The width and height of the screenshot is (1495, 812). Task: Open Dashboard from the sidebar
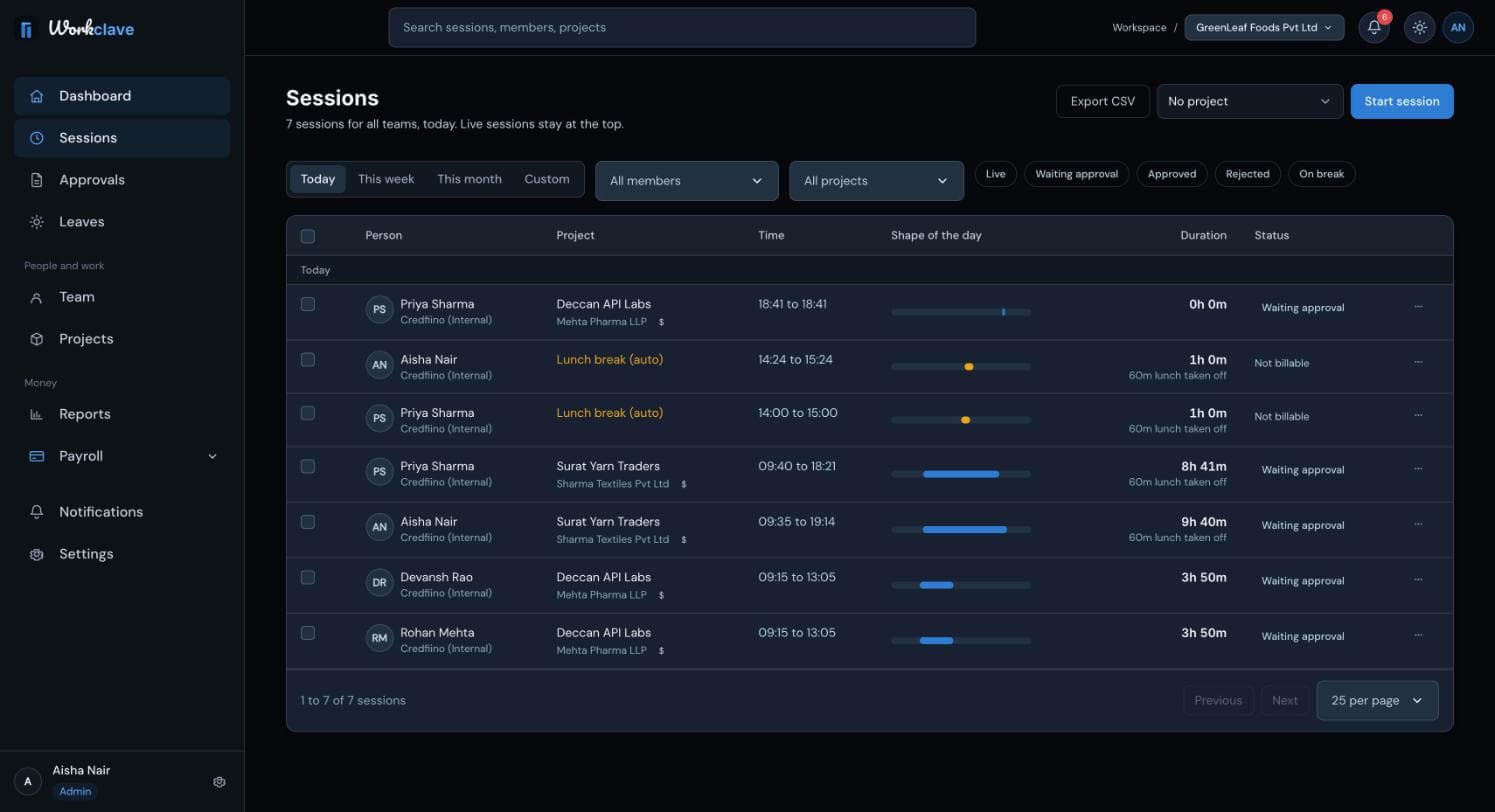pos(122,96)
